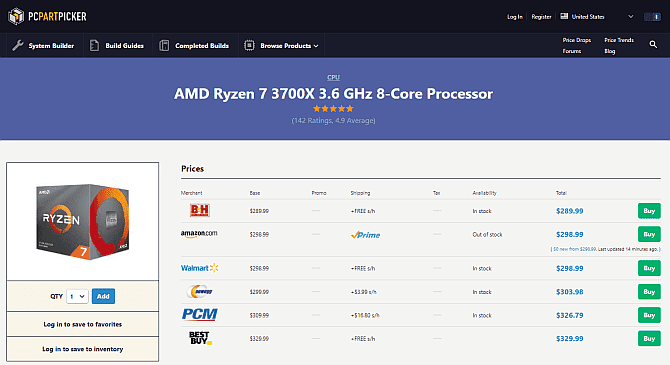
Task: Click the Amazon Prime shipping badge
Action: coord(365,235)
